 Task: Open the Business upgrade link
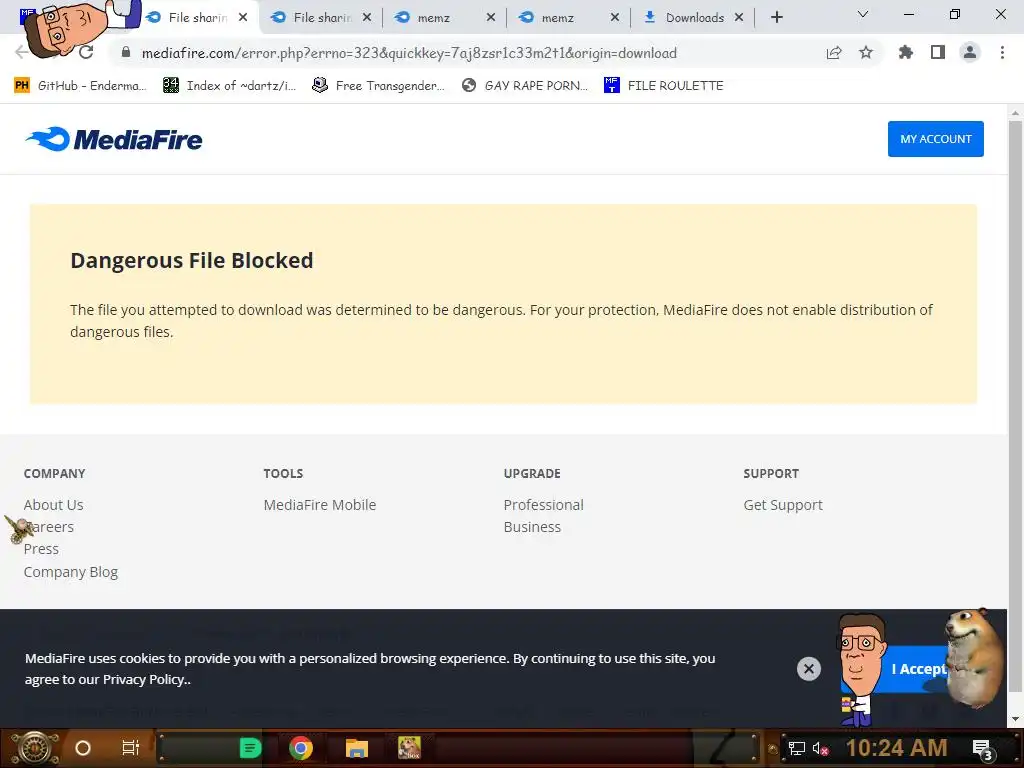click(x=532, y=527)
